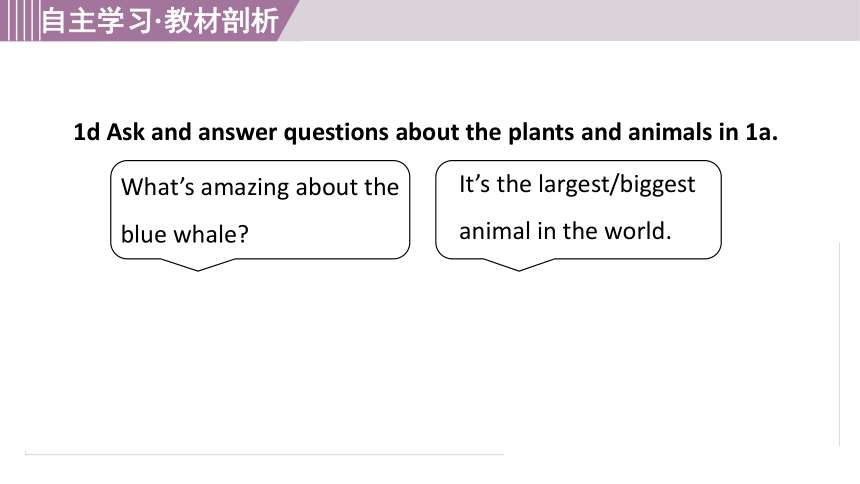Click the word "amazing" in left bubble
The image size is (860, 484).
pos(245,188)
